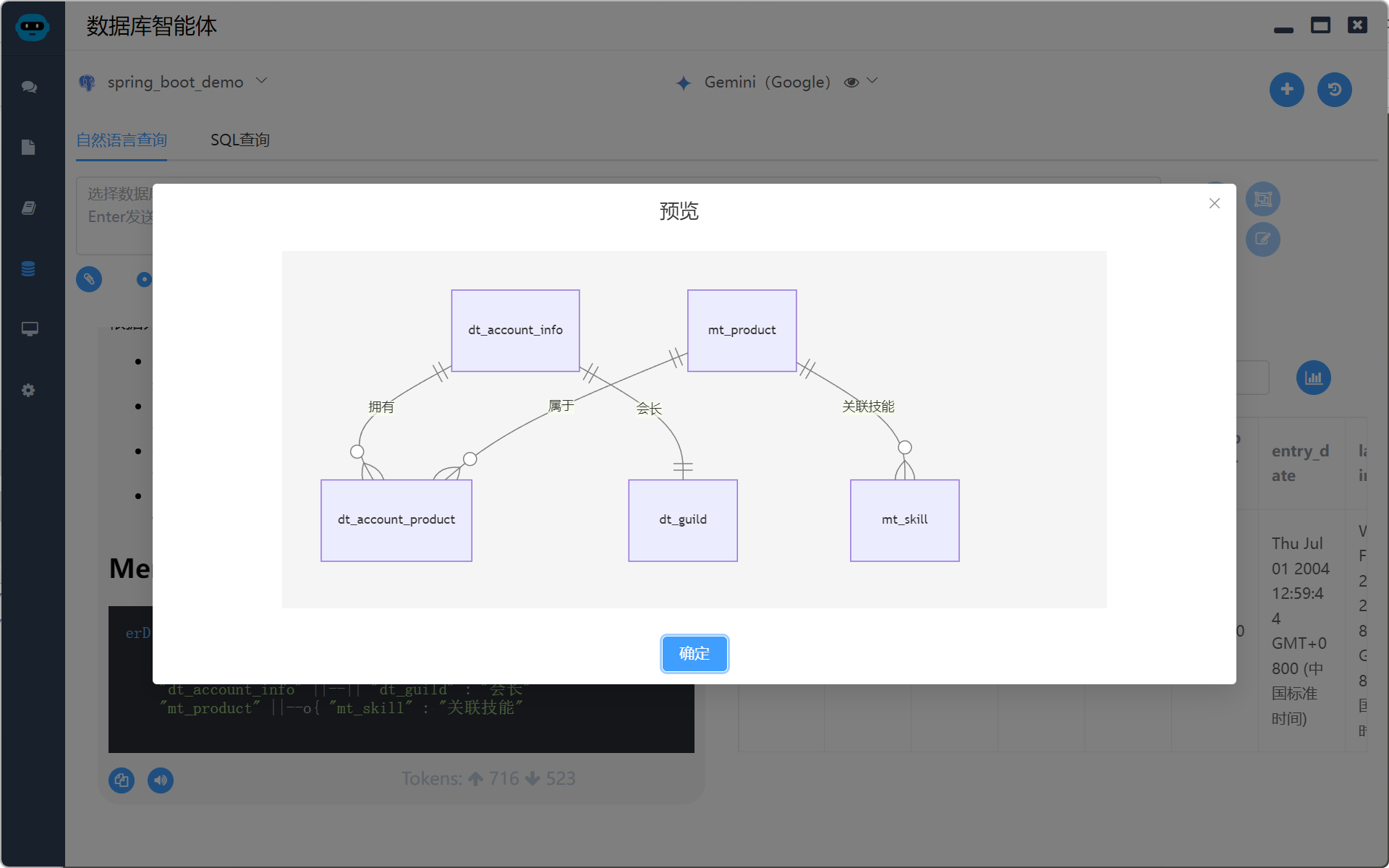Click the dt_guild entity box
Viewport: 1389px width, 868px height.
tap(683, 520)
